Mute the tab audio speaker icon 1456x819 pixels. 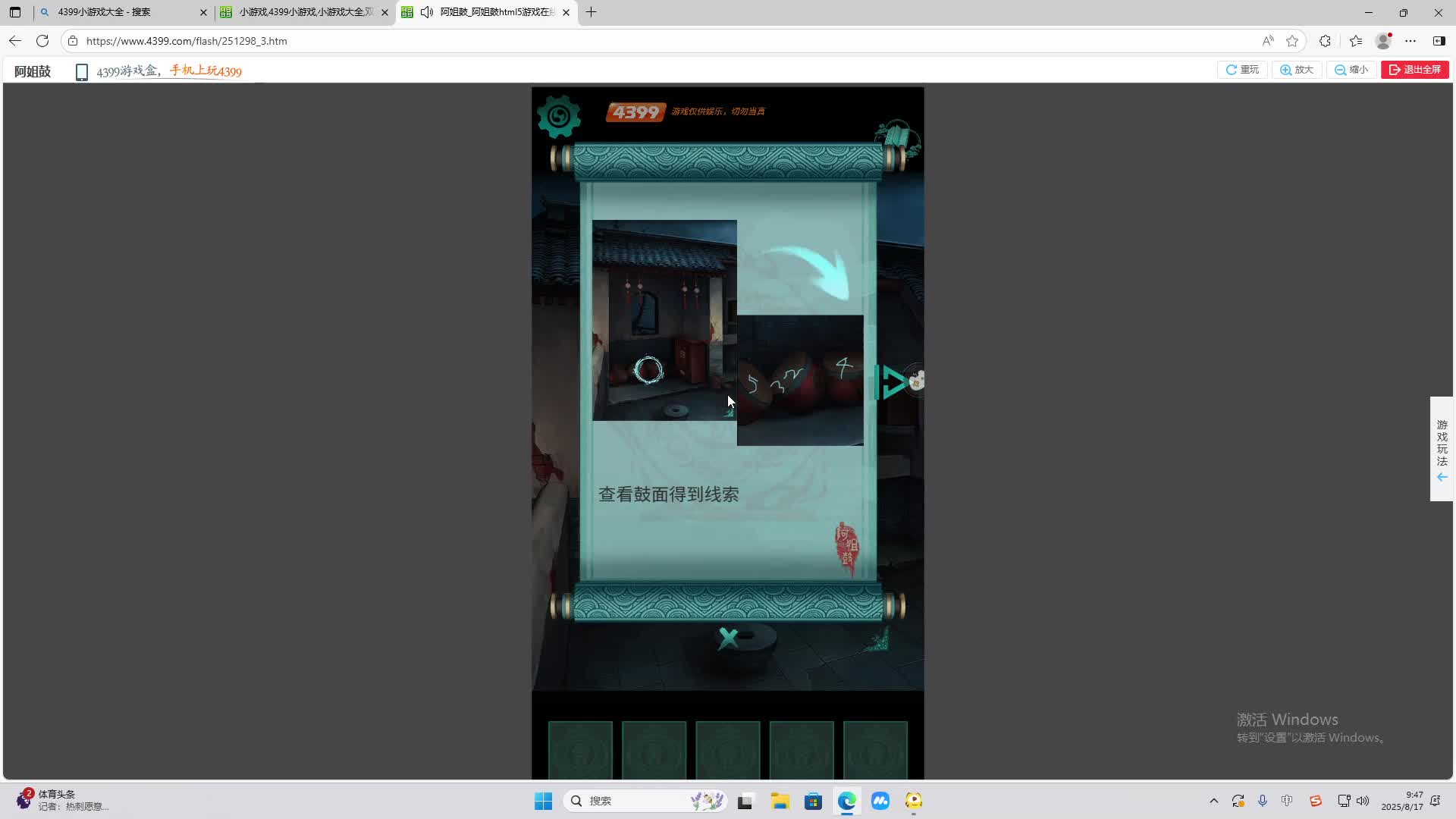coord(427,12)
